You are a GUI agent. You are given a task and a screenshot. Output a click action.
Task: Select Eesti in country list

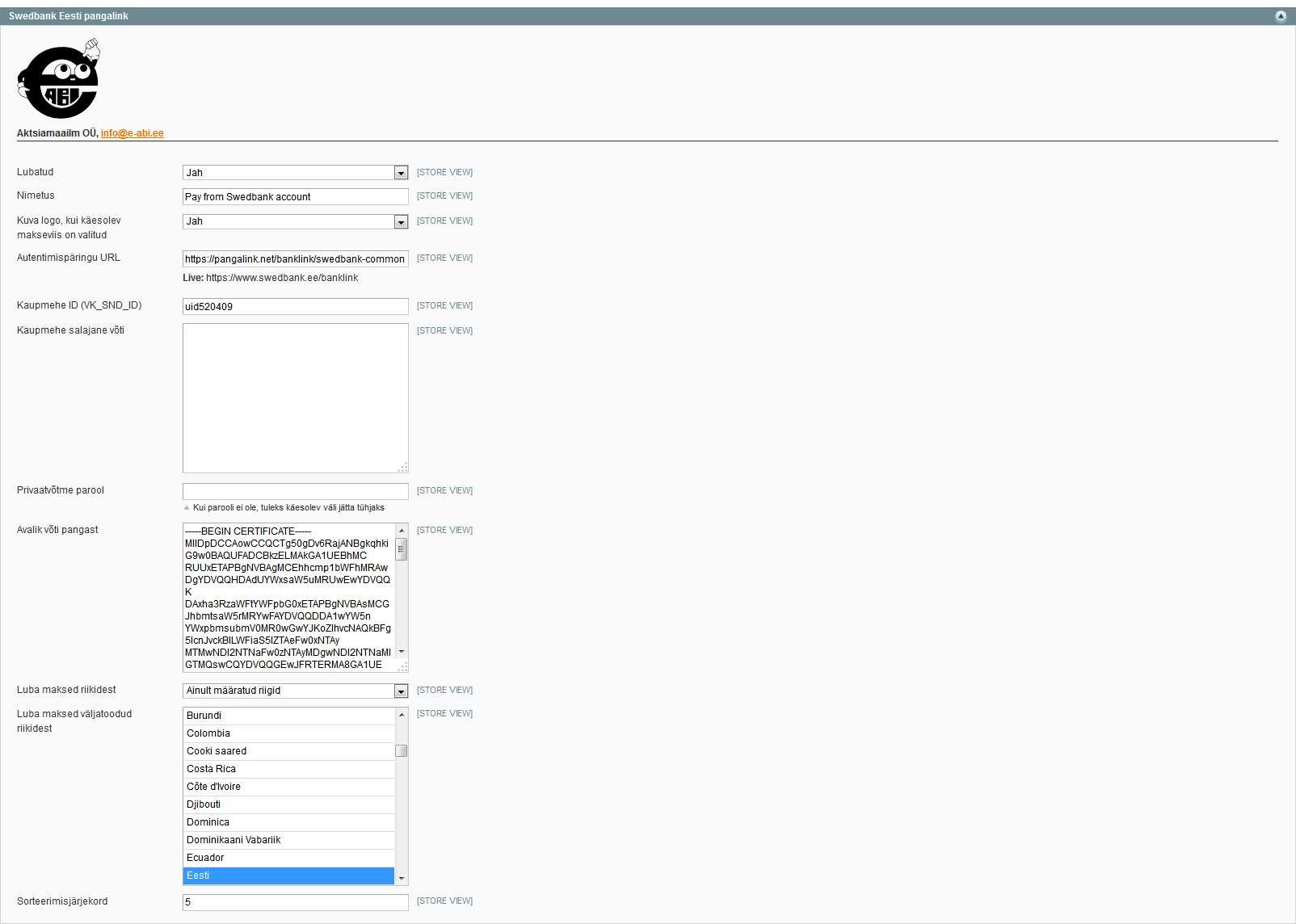(289, 876)
